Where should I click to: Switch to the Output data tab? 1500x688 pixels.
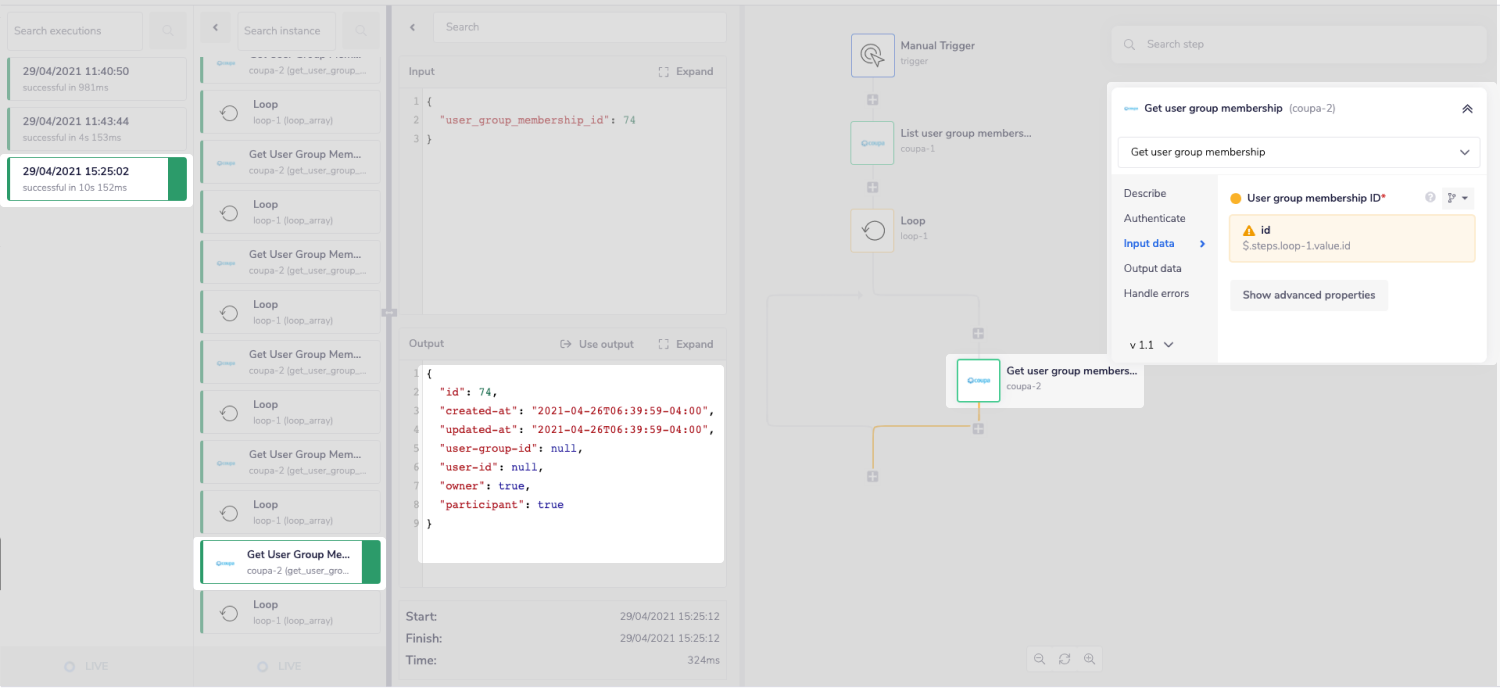coord(1152,268)
